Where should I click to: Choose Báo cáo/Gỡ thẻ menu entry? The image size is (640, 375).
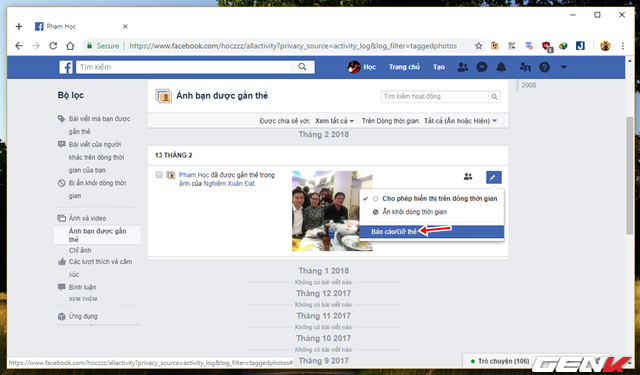pos(432,232)
